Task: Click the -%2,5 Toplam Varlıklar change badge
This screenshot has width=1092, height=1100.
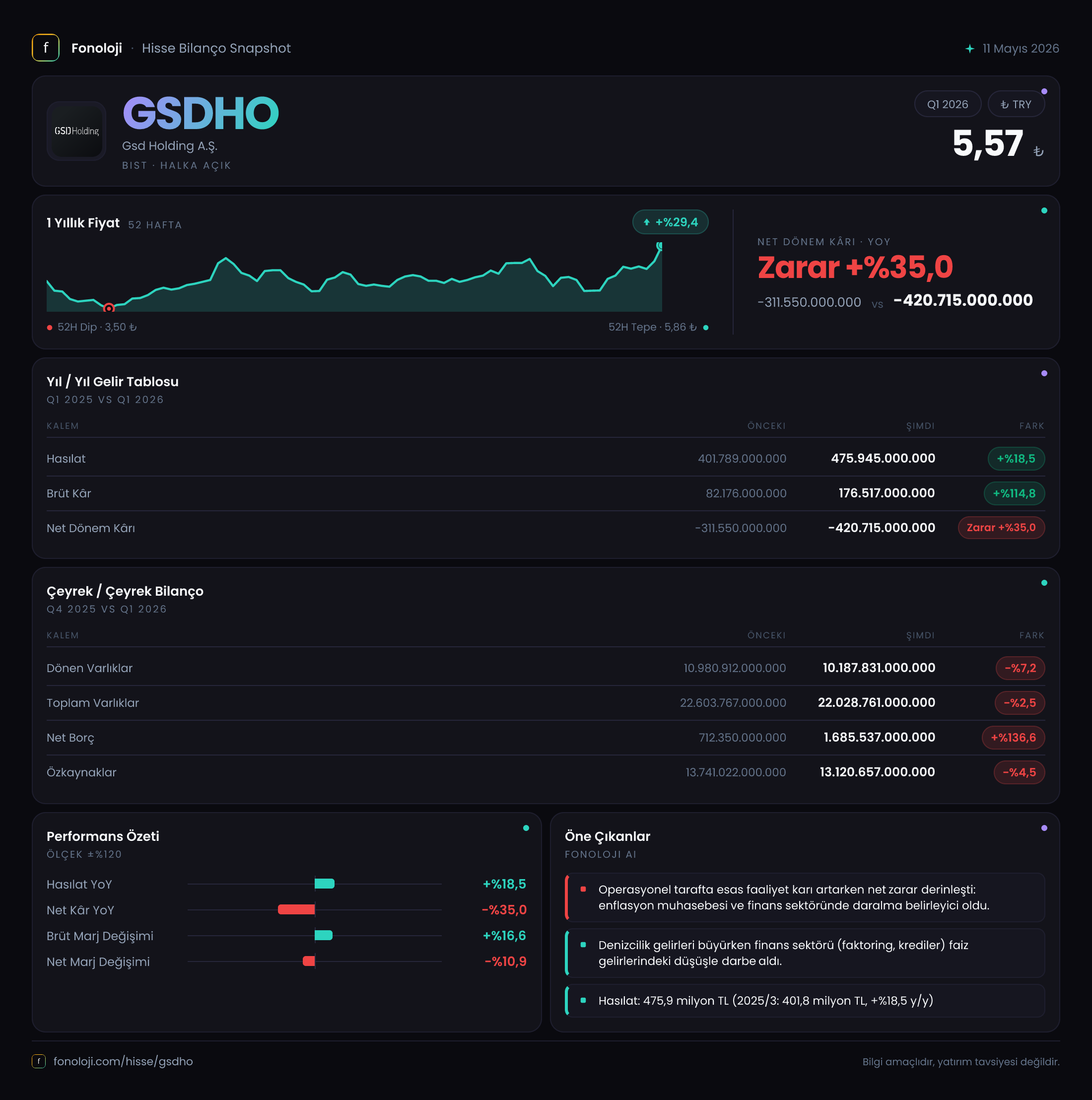Action: coord(1019,703)
